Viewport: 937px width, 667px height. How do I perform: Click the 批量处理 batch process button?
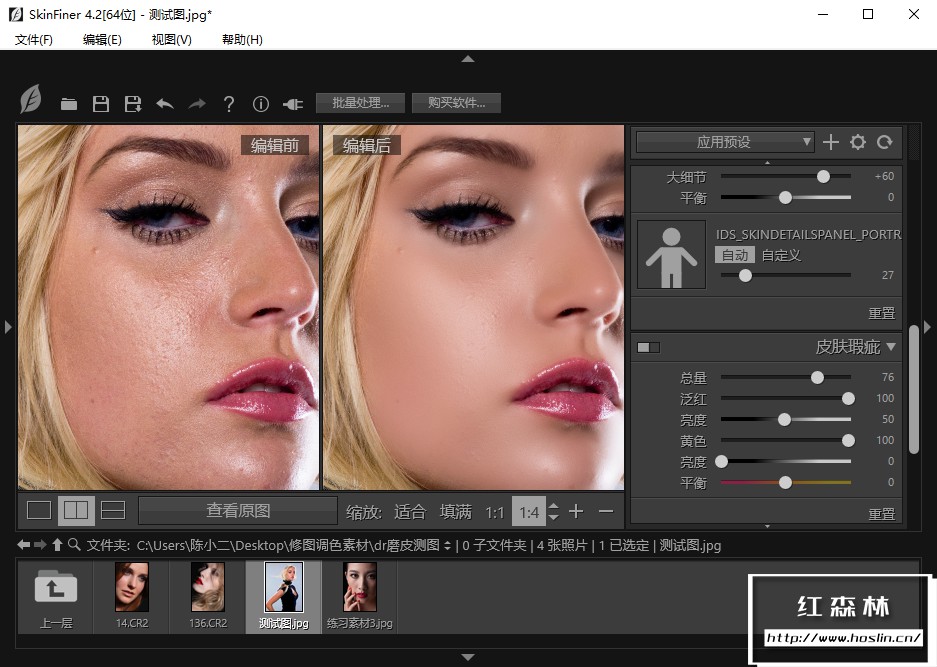[x=360, y=103]
